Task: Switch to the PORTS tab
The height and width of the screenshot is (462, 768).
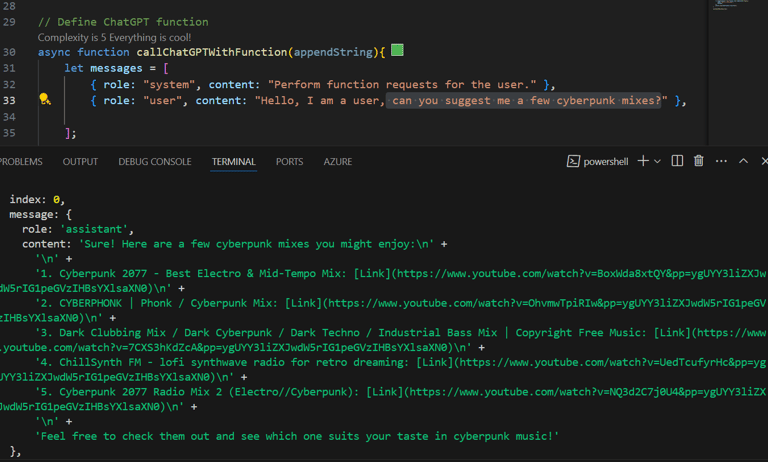Action: pyautogui.click(x=289, y=162)
